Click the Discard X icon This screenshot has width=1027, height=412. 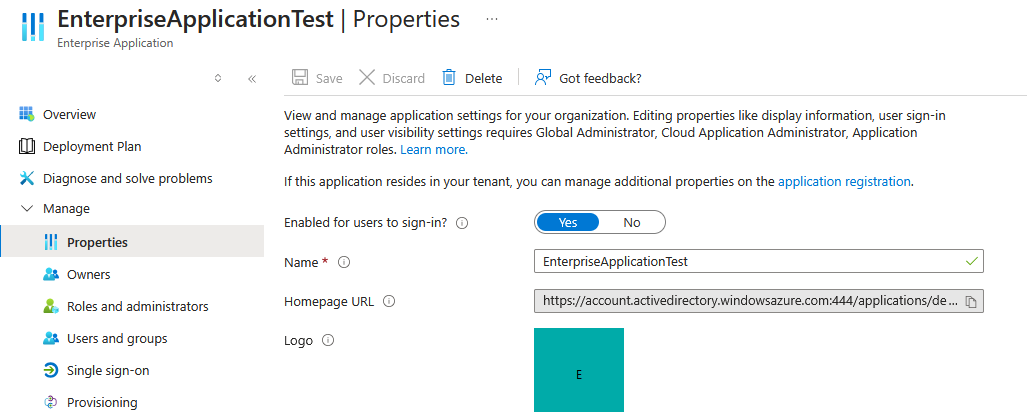point(367,78)
